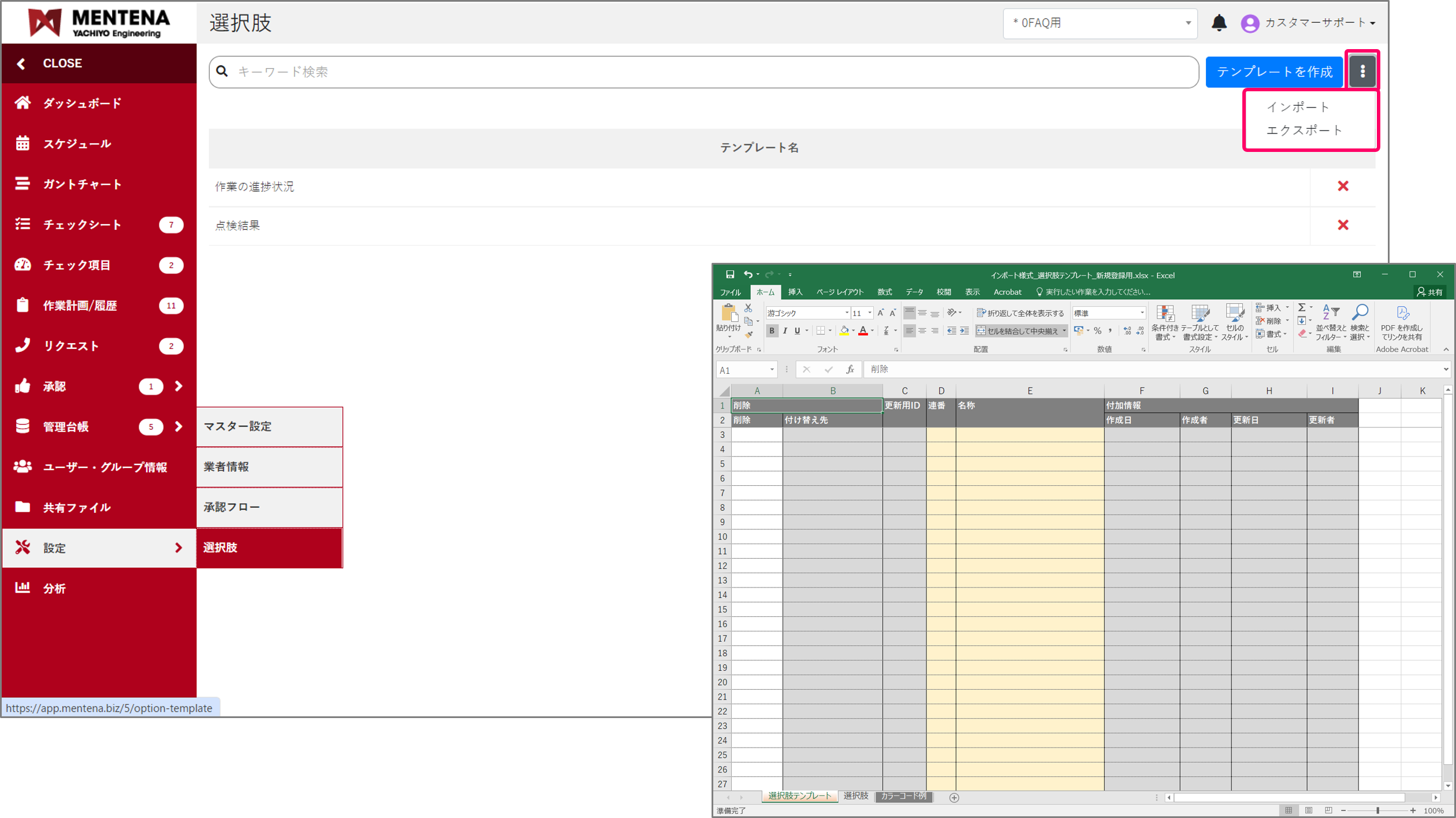The image size is (1456, 818).
Task: Switch to the 選択肢 sheet tab
Action: 855,796
